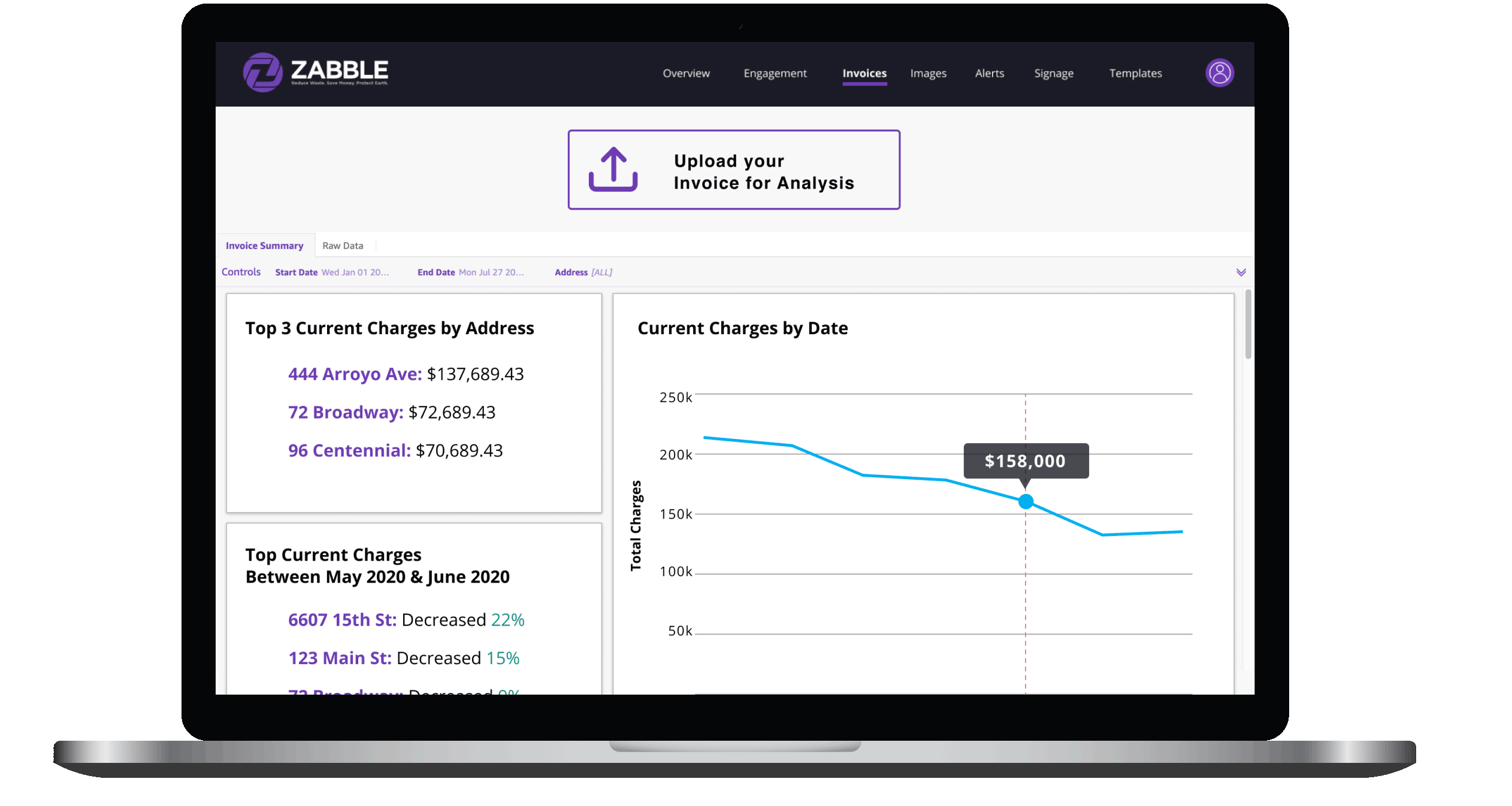Switch to the Invoice Summary tab

(265, 245)
